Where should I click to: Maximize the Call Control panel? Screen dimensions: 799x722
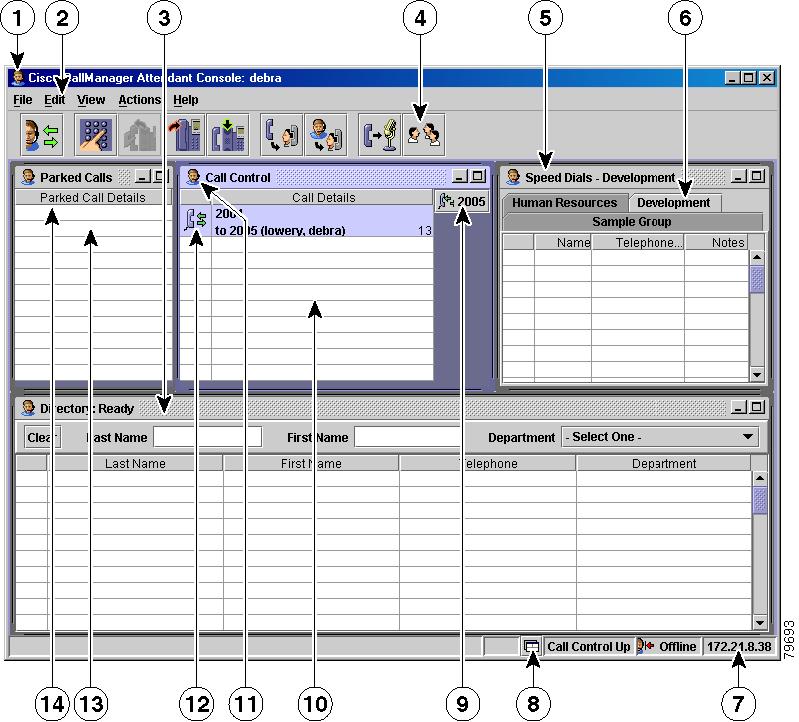(477, 176)
